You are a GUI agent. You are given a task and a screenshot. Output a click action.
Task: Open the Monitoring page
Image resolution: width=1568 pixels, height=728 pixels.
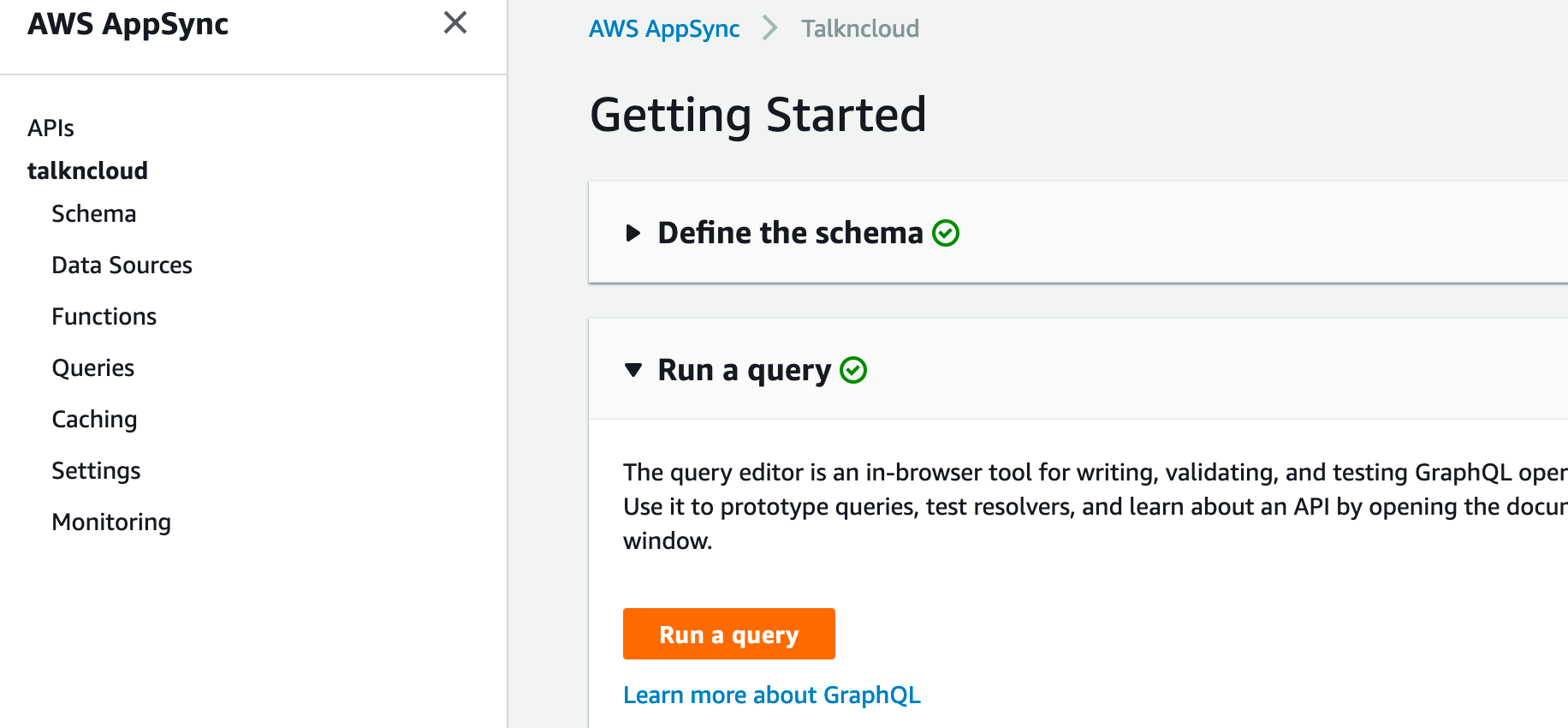(x=111, y=522)
